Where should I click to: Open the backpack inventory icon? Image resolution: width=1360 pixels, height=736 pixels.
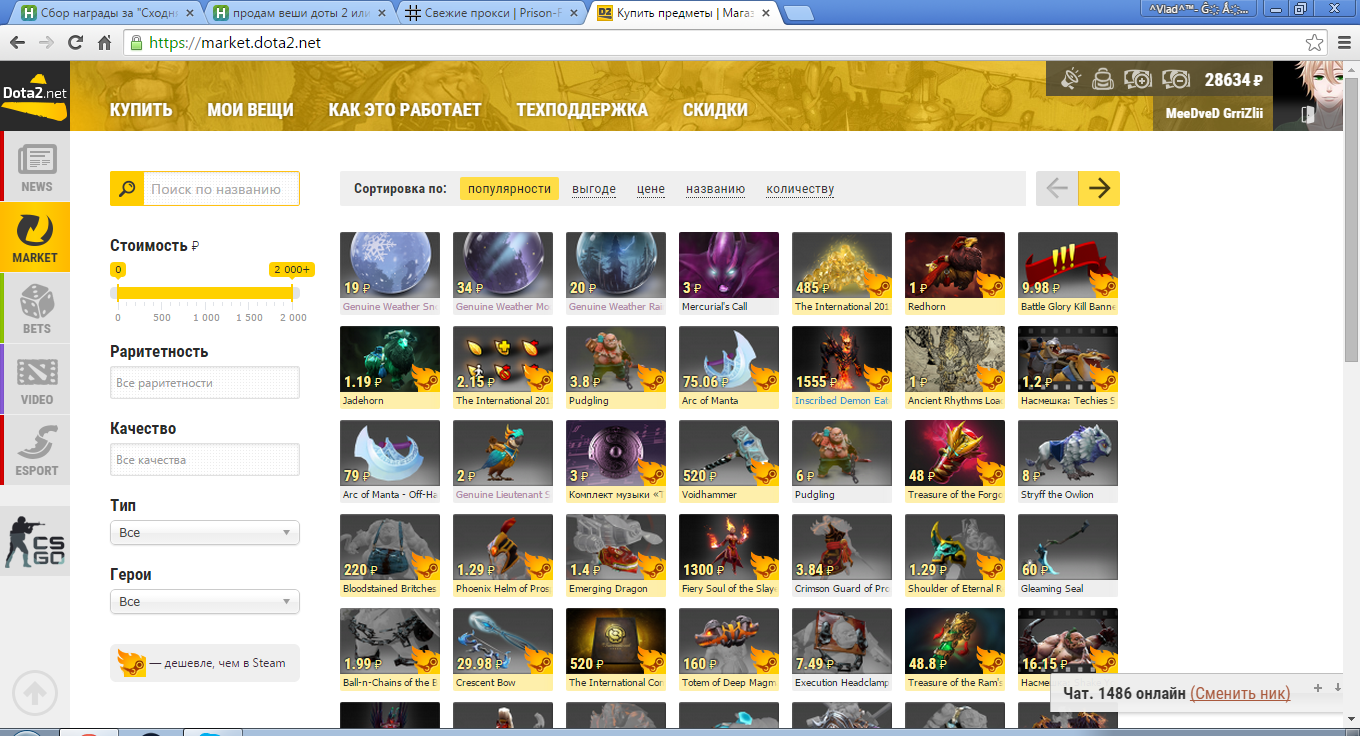(1103, 79)
